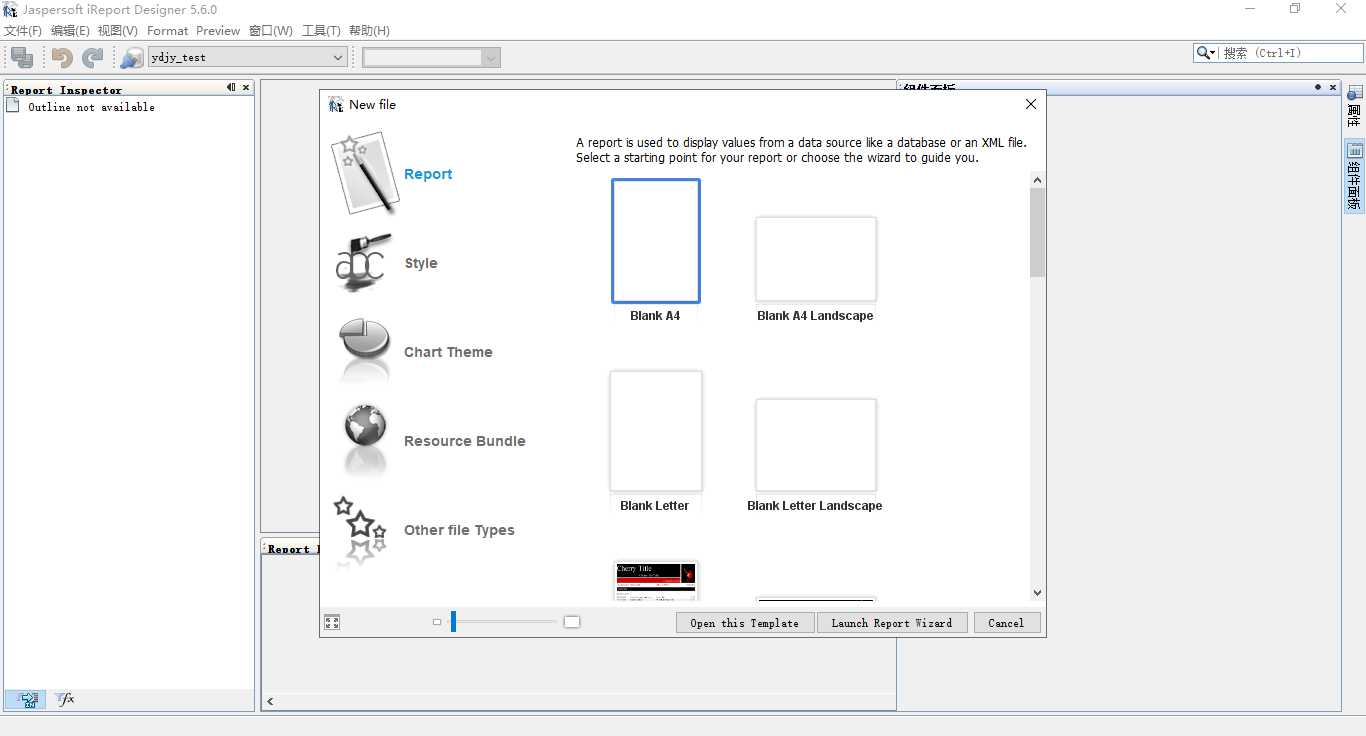This screenshot has width=1366, height=736.
Task: Minimize the Report Inspector panel
Action: pyautogui.click(x=231, y=88)
